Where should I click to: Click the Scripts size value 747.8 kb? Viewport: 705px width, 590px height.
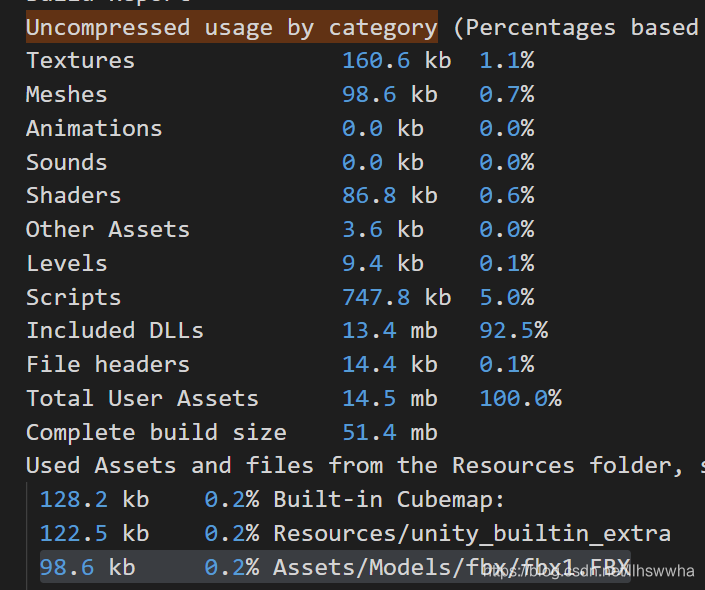pos(396,297)
